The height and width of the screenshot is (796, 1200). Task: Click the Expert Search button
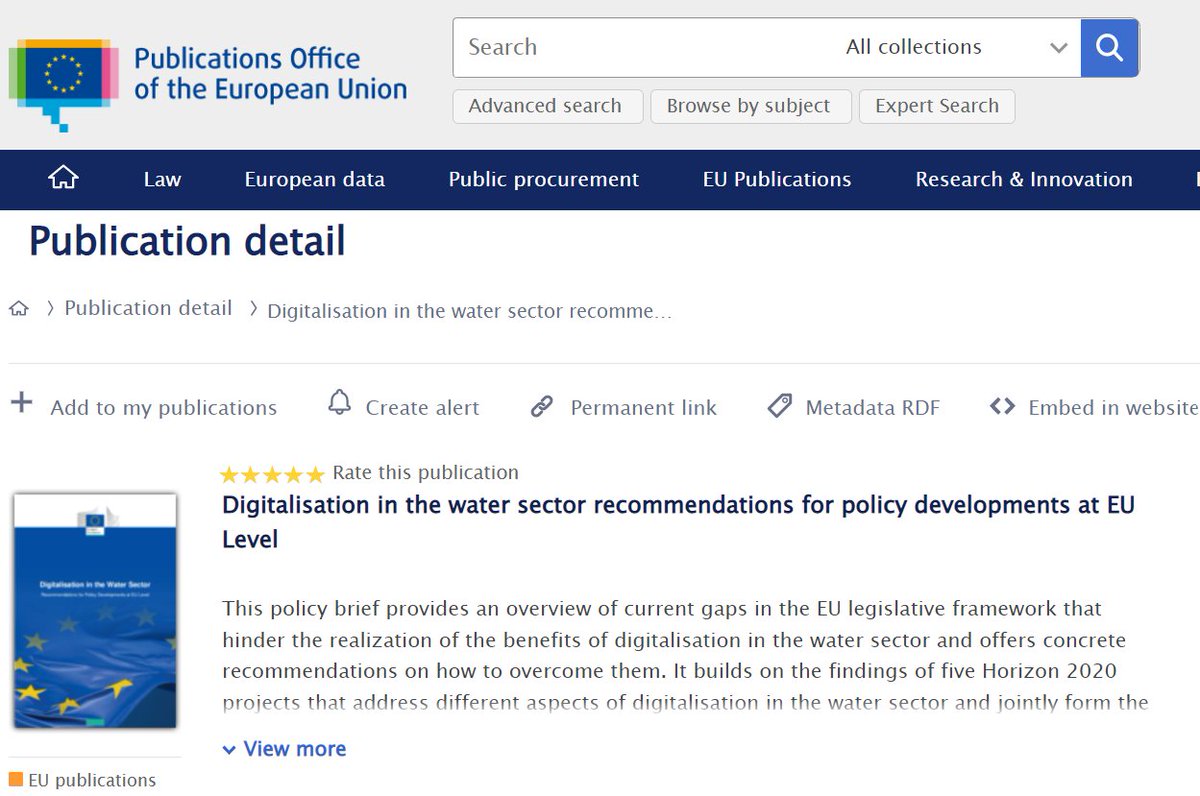point(936,105)
